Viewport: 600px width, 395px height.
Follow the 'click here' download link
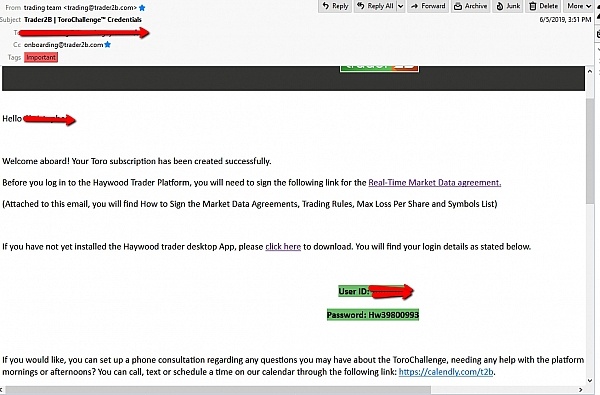pos(283,246)
